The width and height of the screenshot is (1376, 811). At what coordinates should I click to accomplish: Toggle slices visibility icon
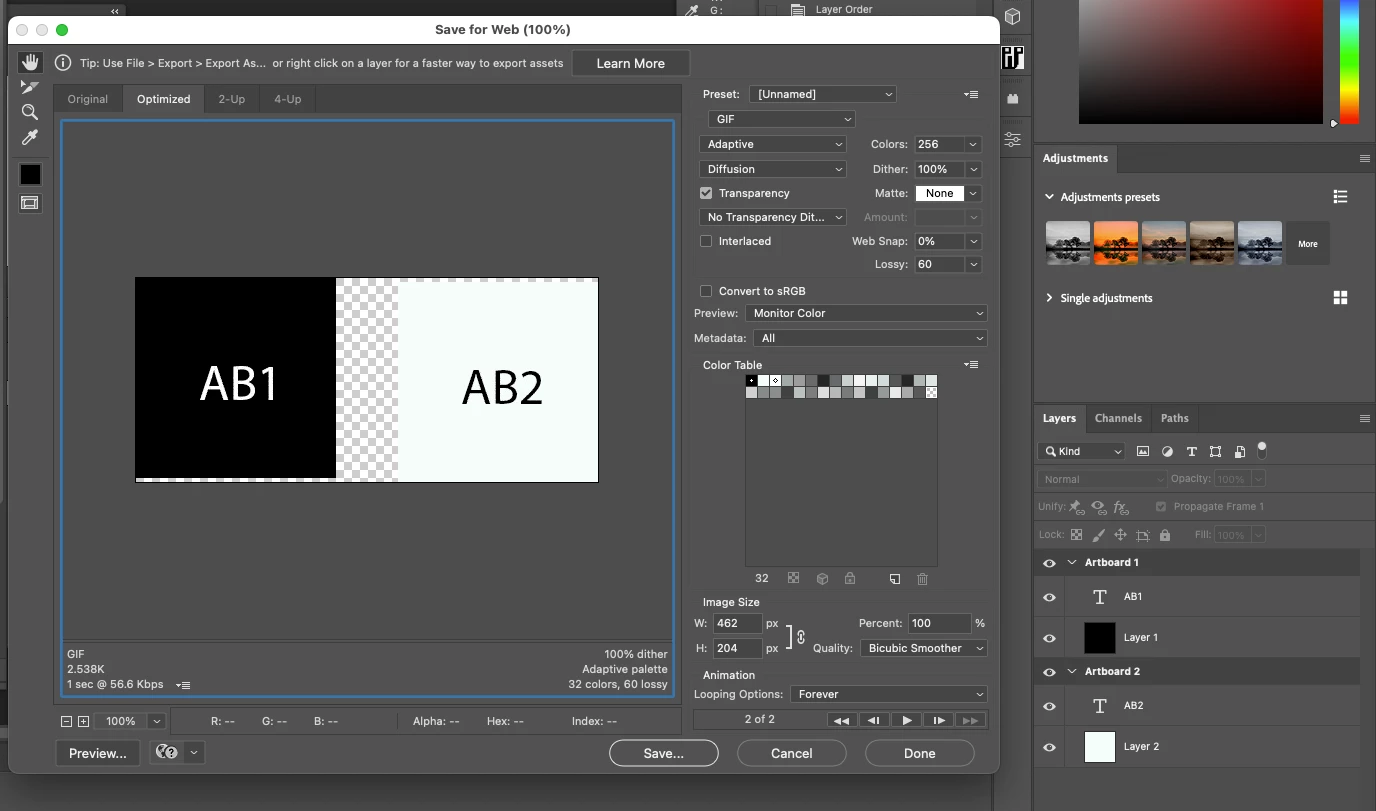click(30, 203)
